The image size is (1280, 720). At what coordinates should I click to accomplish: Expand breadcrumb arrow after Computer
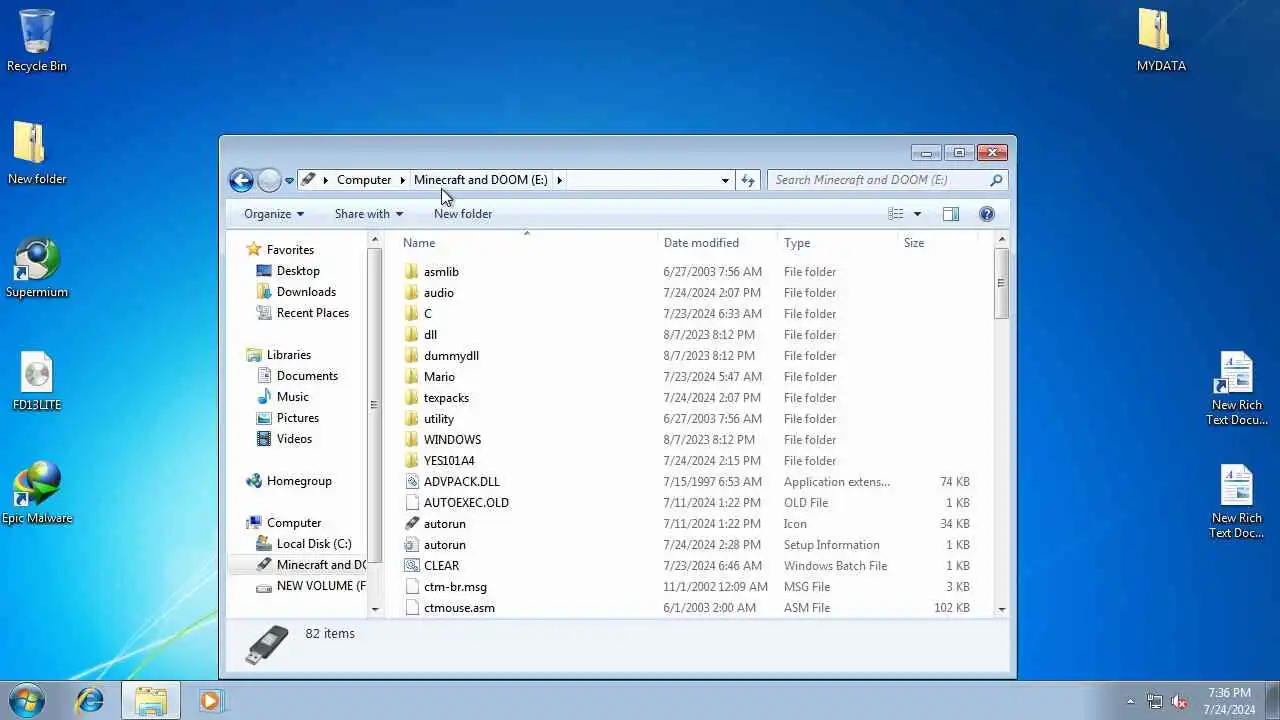(403, 180)
